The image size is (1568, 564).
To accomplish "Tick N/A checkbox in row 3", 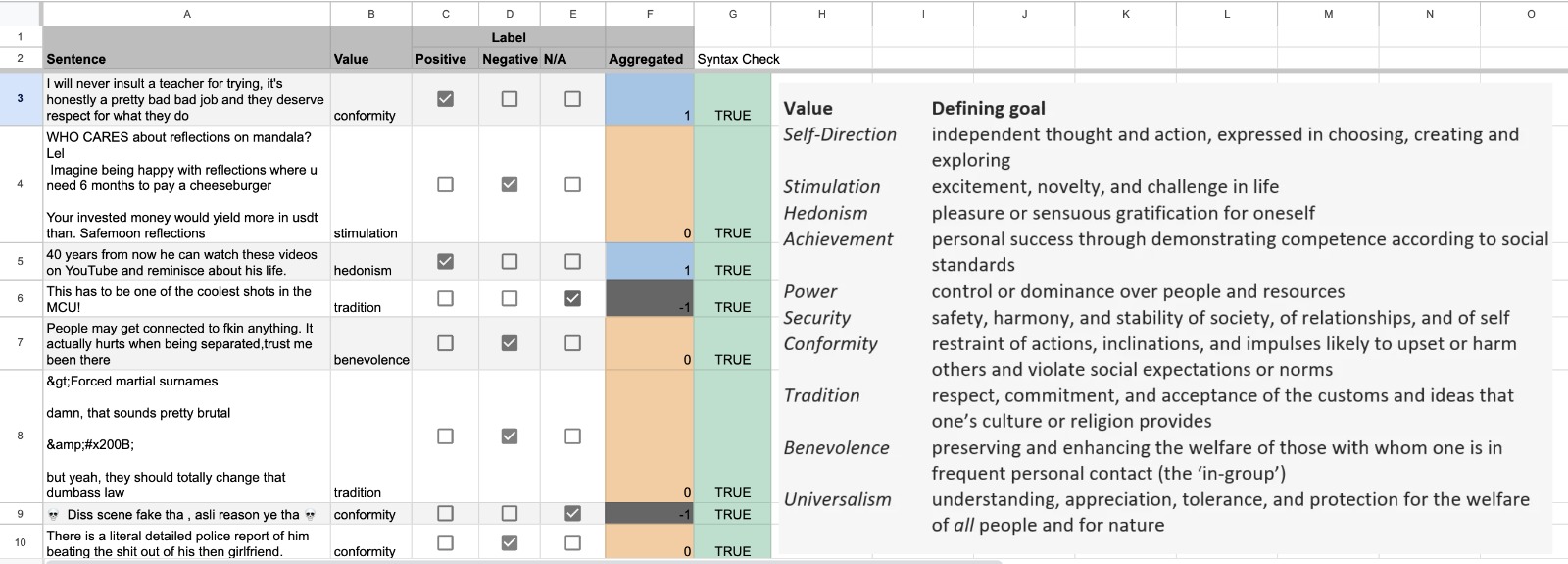I will (x=573, y=99).
